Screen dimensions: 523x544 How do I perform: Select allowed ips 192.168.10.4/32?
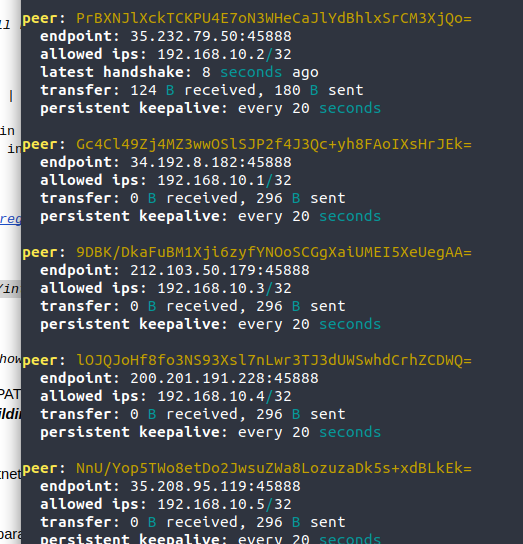pyautogui.click(x=224, y=396)
